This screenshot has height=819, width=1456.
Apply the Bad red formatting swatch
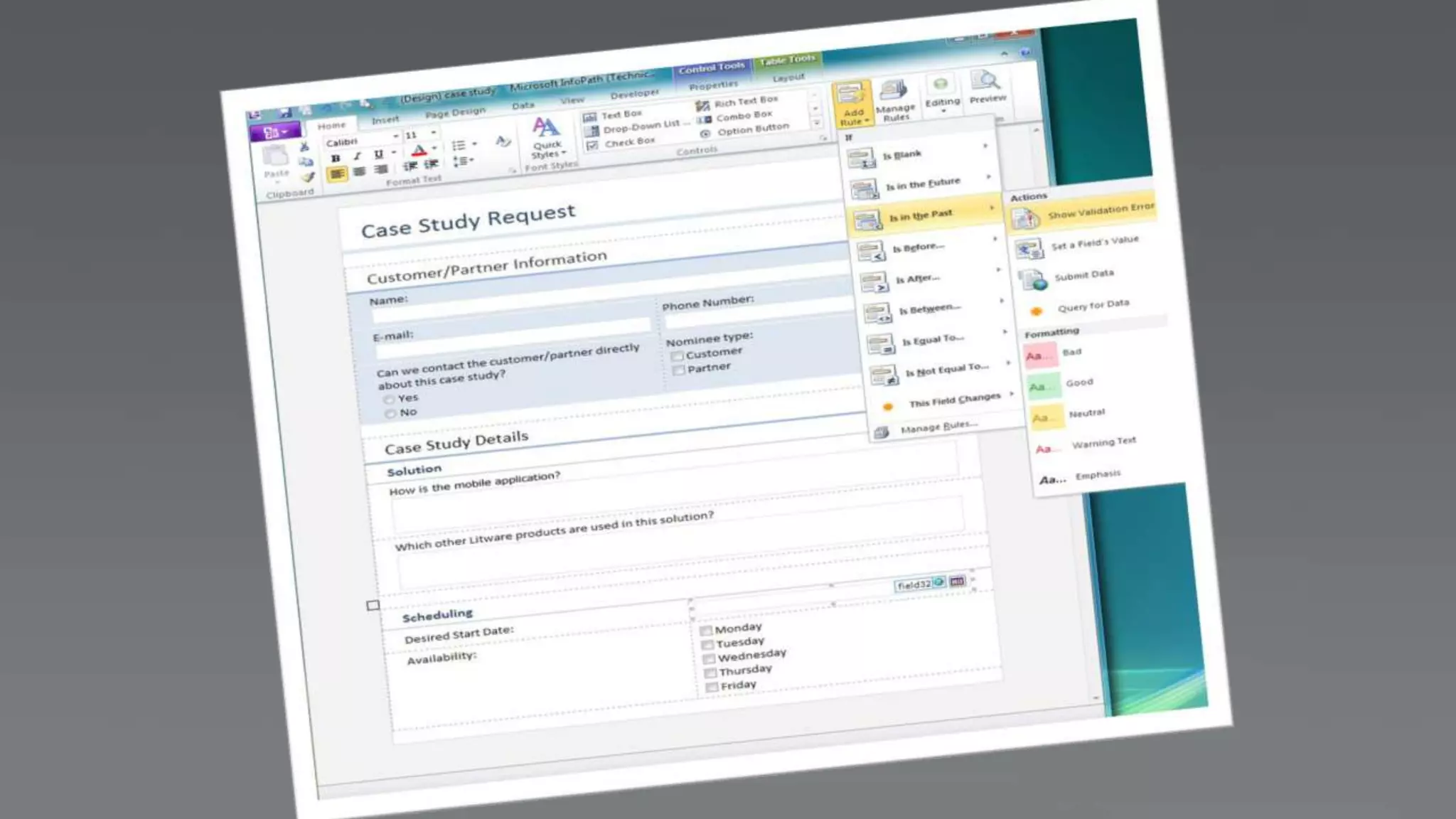pos(1040,354)
